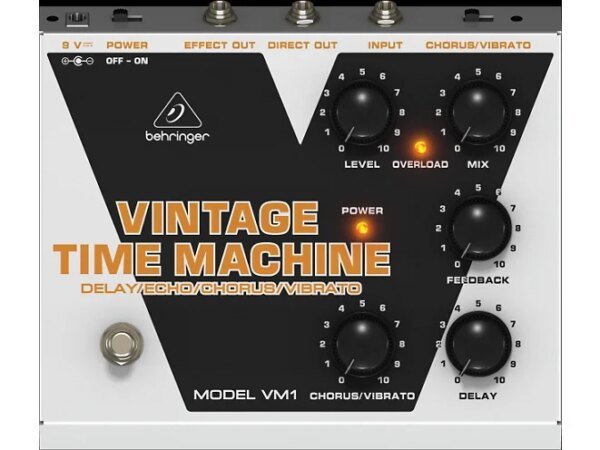
Task: Click the MIX knob
Action: [478, 112]
